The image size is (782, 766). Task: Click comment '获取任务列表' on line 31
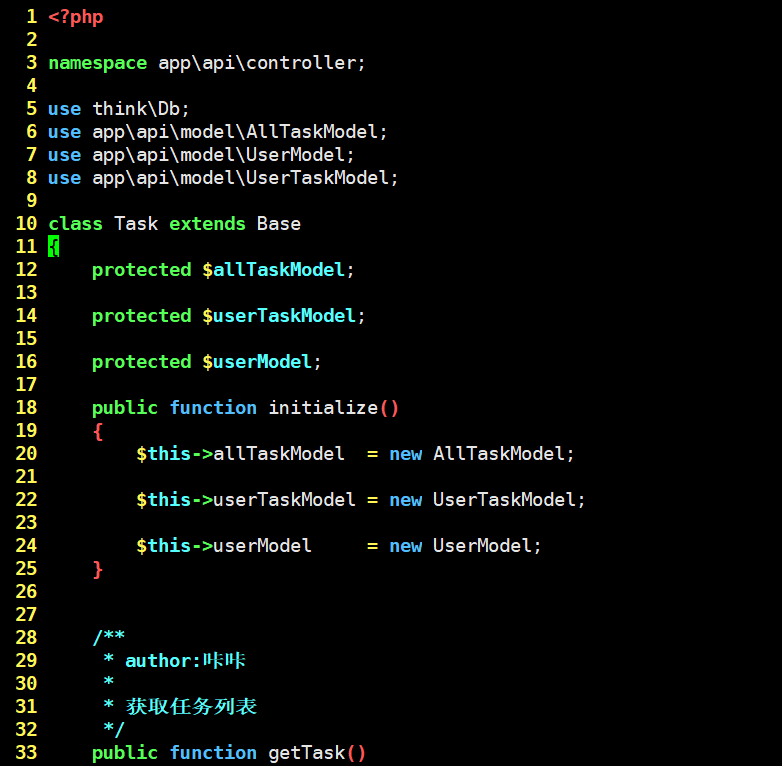pyautogui.click(x=191, y=707)
